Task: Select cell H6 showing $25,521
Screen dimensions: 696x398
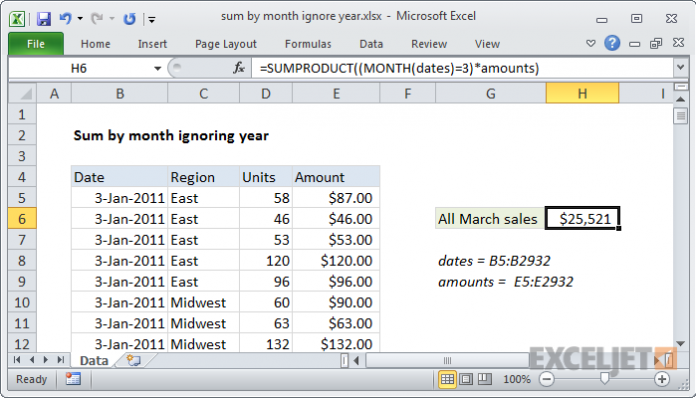Action: click(x=582, y=218)
